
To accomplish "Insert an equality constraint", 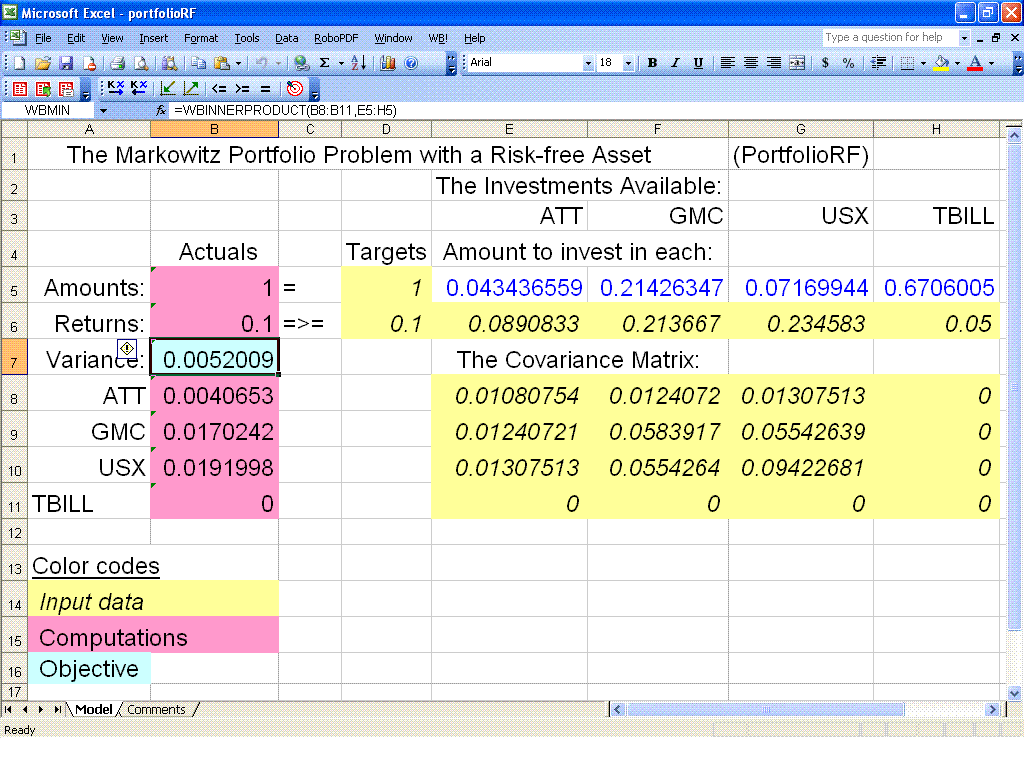I will coord(265,89).
